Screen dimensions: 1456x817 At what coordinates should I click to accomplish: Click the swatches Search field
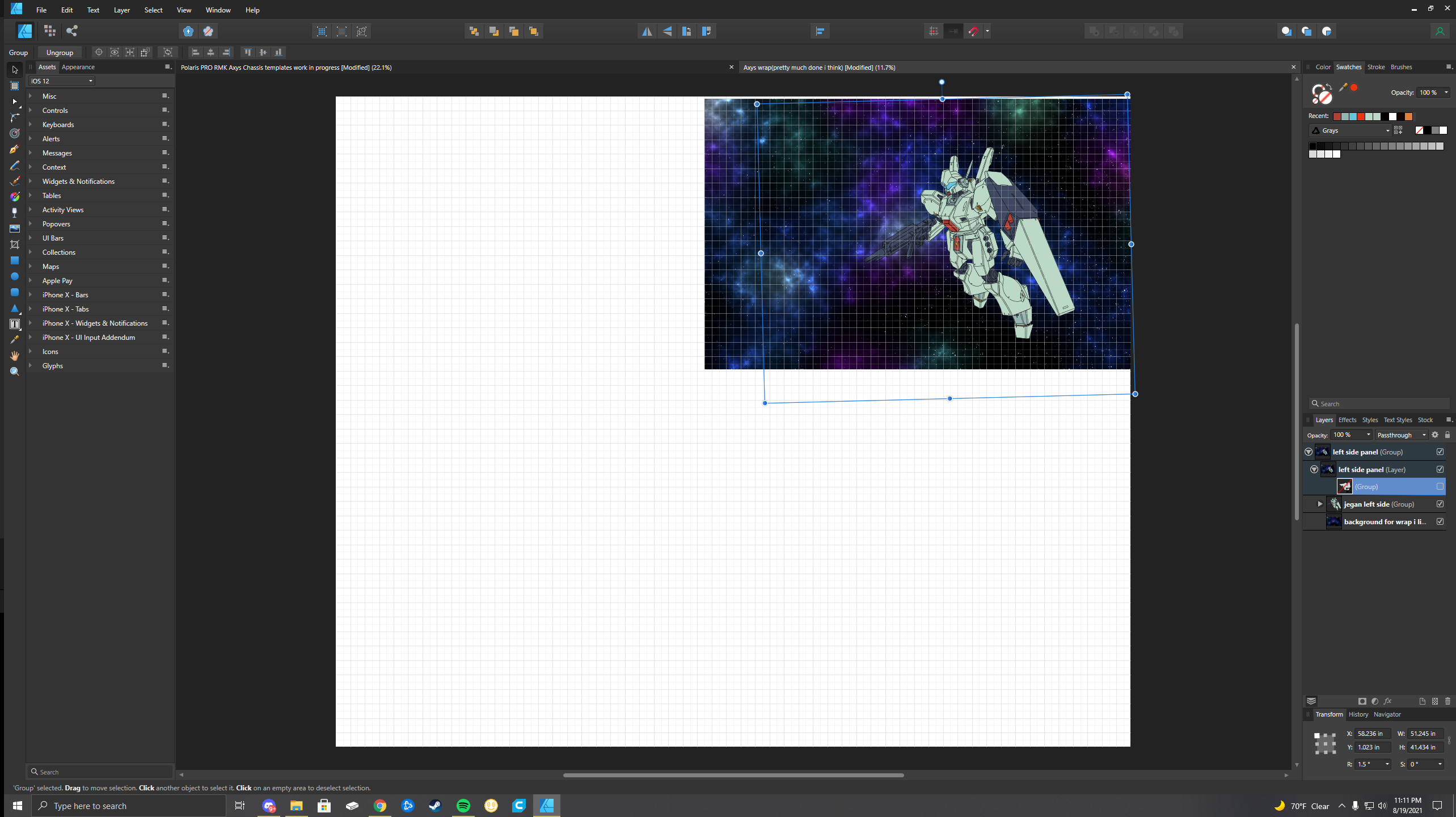(1380, 403)
